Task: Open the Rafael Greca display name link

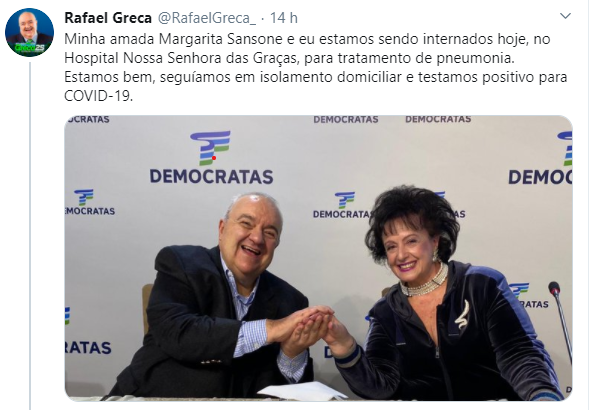Action: pyautogui.click(x=108, y=18)
